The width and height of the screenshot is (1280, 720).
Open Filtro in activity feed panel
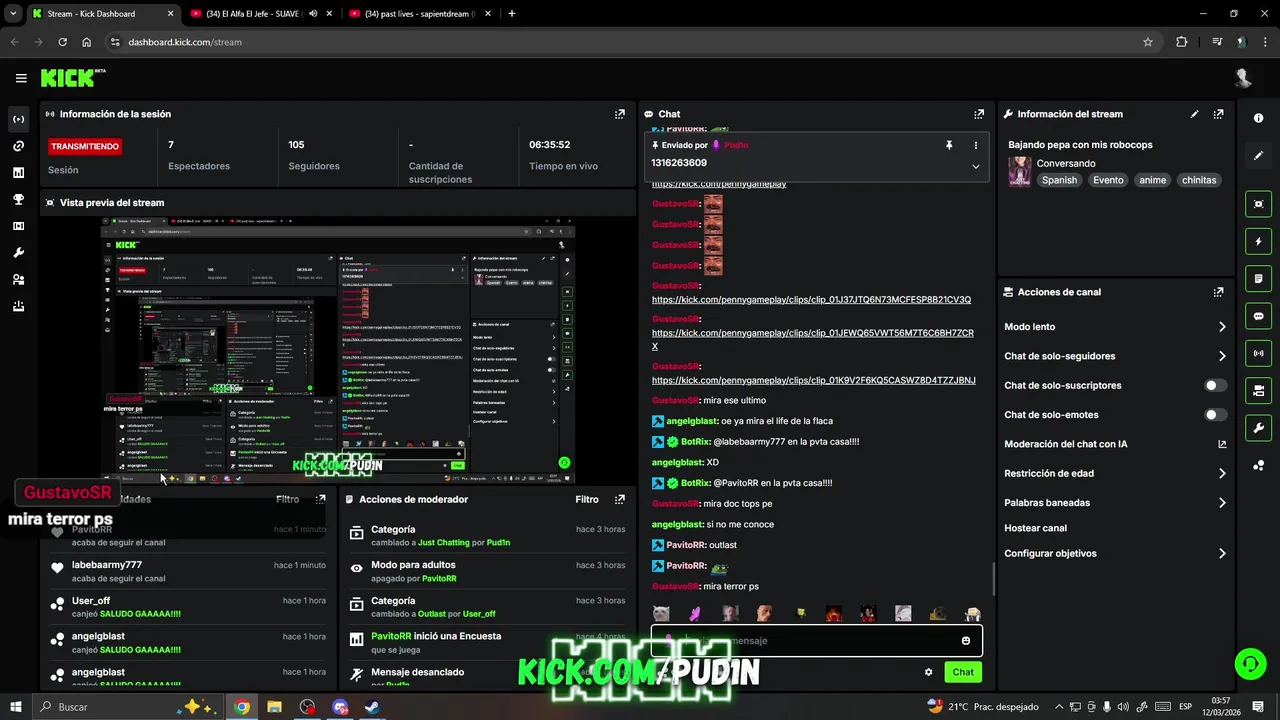(x=287, y=499)
